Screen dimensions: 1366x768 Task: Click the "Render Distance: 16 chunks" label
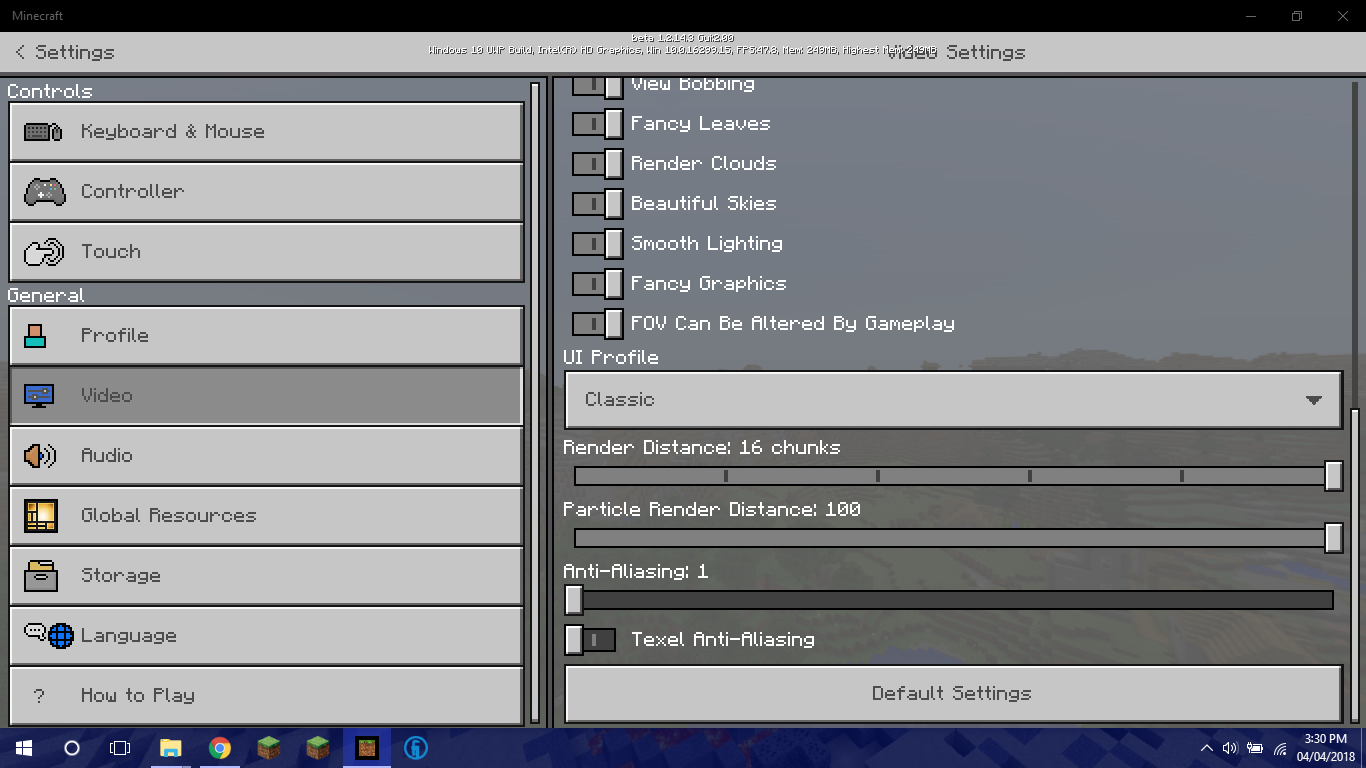coord(702,447)
